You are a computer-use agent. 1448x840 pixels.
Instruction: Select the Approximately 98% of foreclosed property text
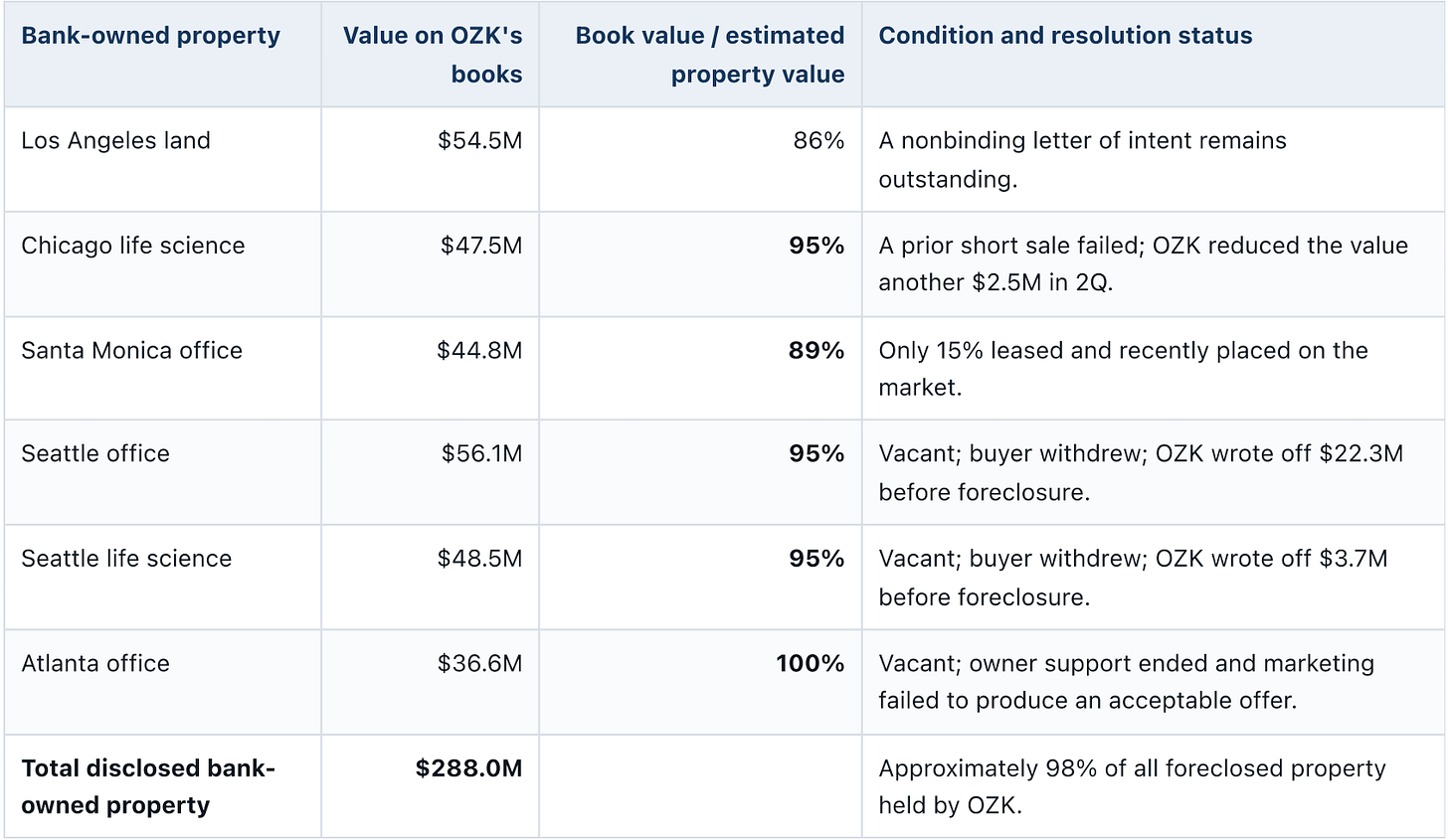pyautogui.click(x=1132, y=786)
